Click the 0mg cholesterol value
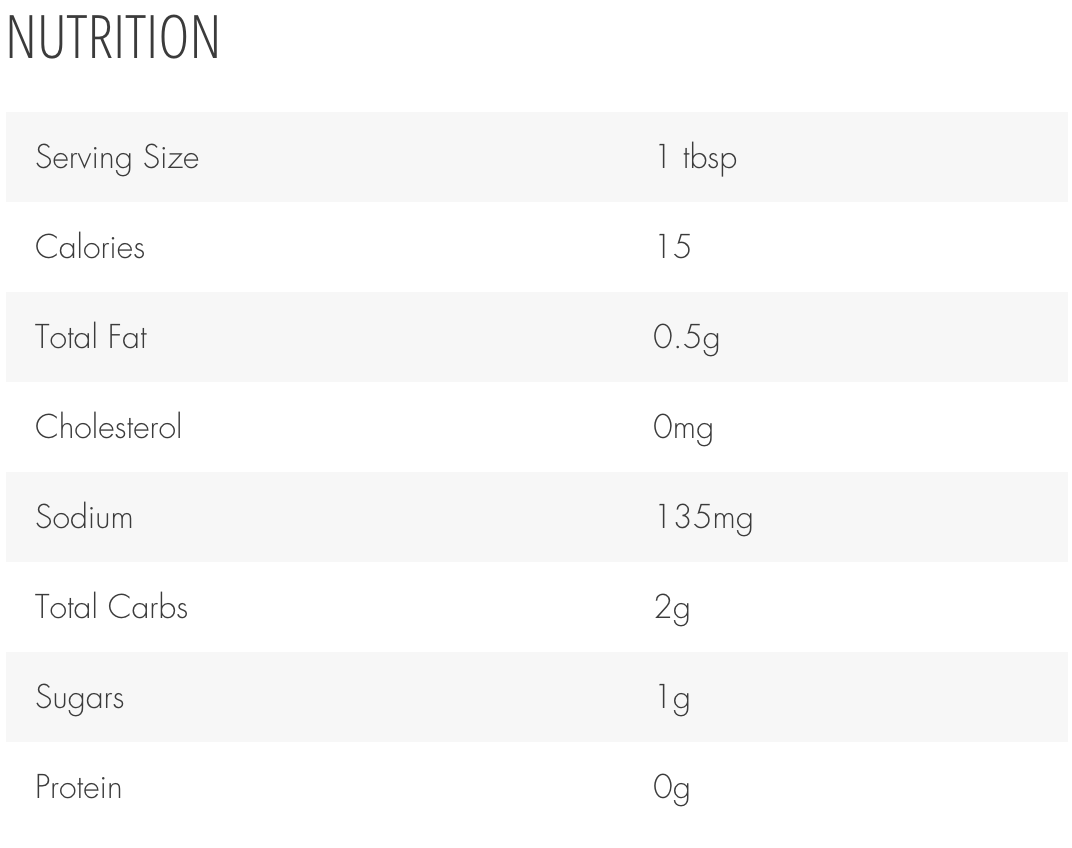The width and height of the screenshot is (1072, 848). 683,429
